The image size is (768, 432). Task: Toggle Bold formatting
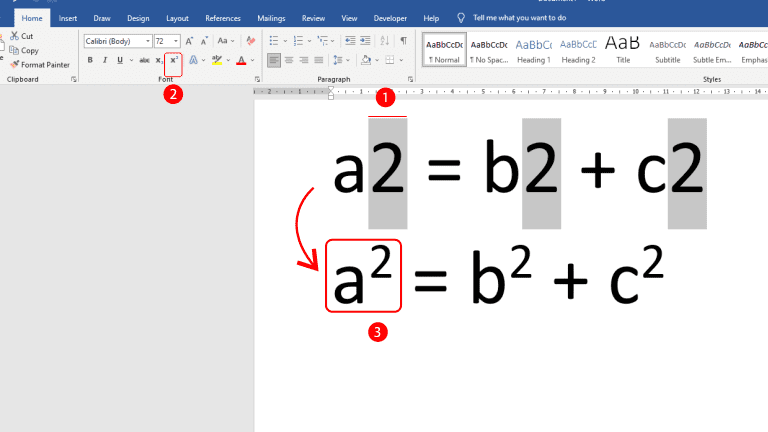click(x=90, y=60)
